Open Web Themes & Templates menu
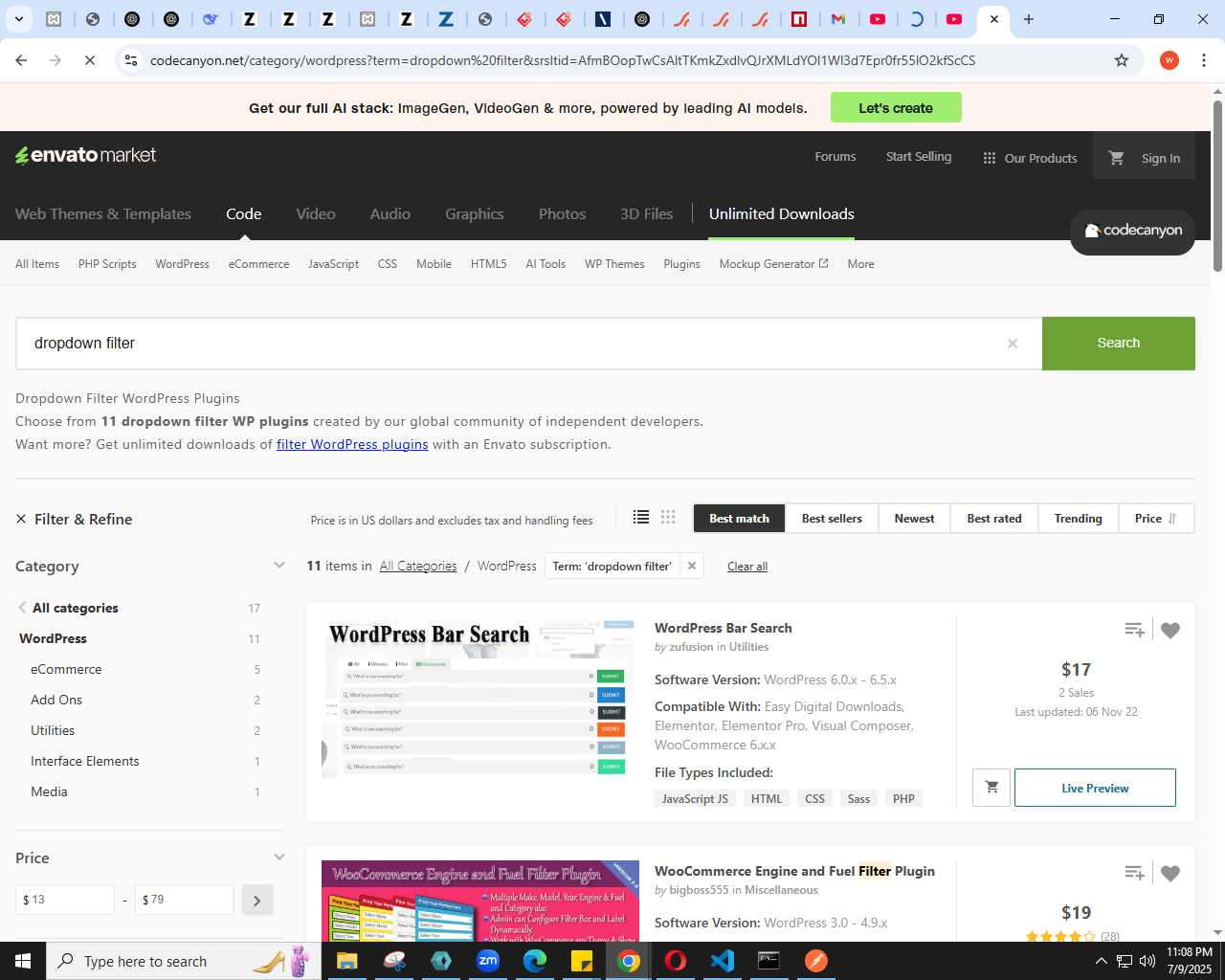This screenshot has height=980, width=1225. (x=103, y=213)
